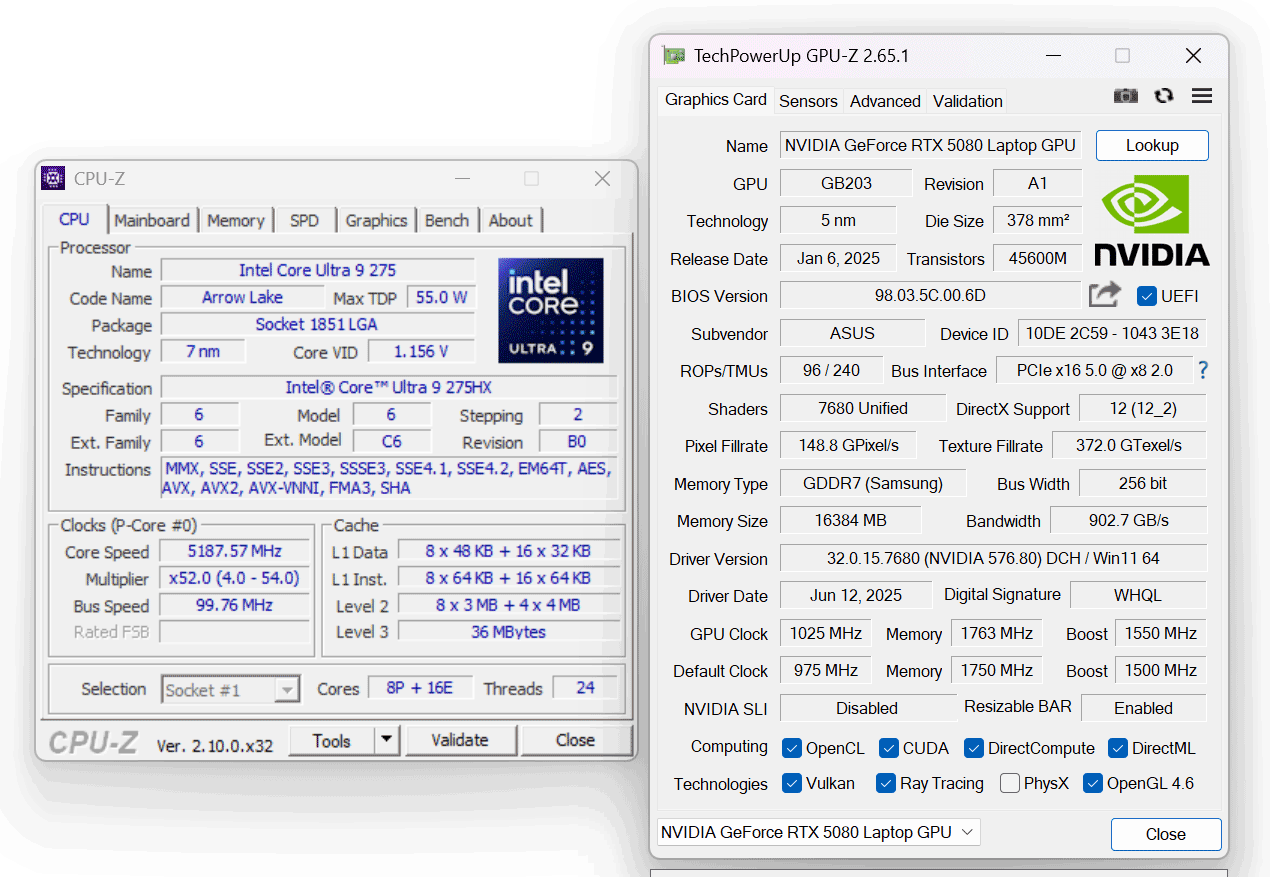Open the GPU-Z hamburger menu
This screenshot has width=1270, height=877.
[x=1202, y=96]
